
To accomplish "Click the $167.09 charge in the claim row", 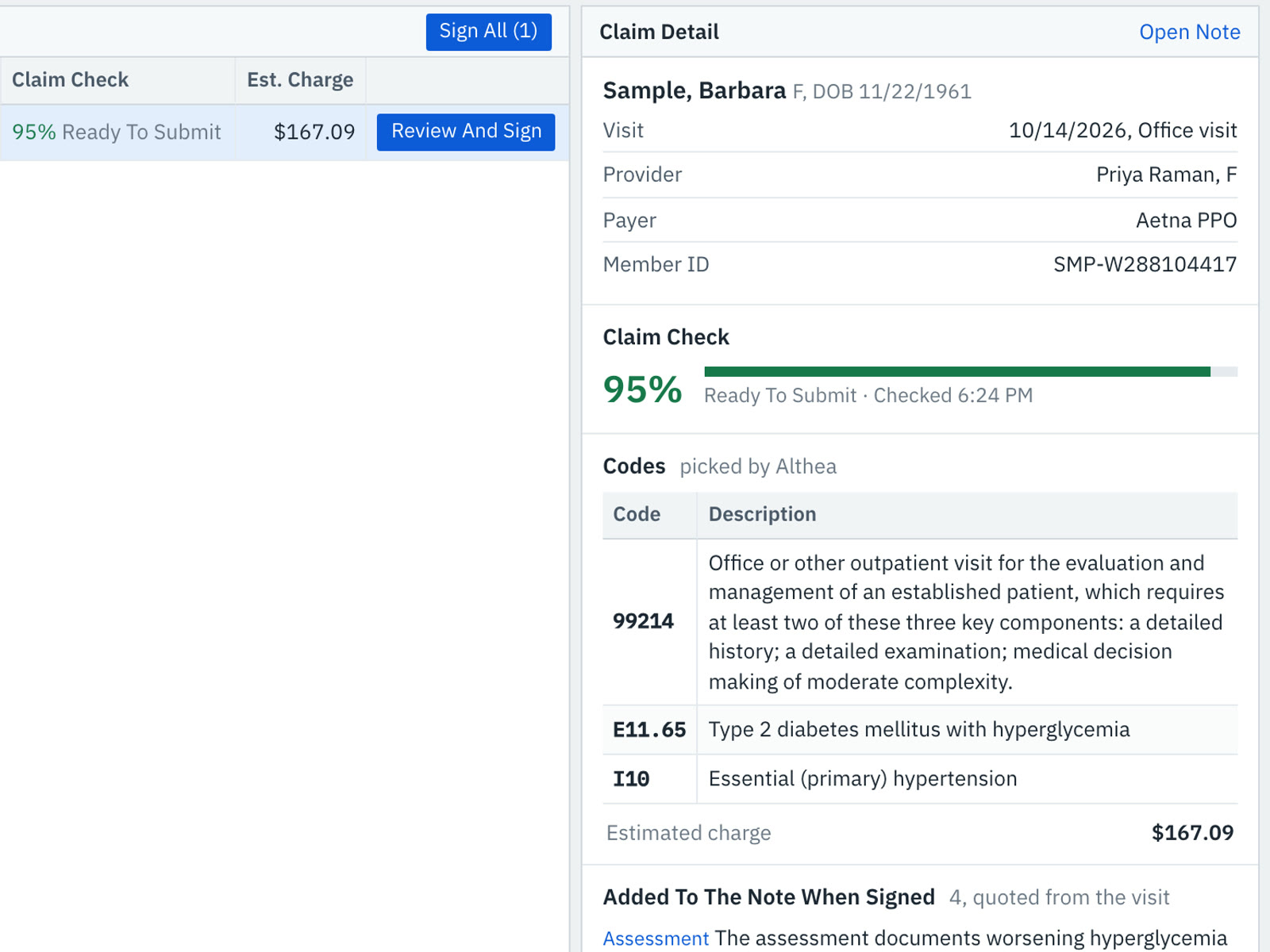I will tap(314, 132).
